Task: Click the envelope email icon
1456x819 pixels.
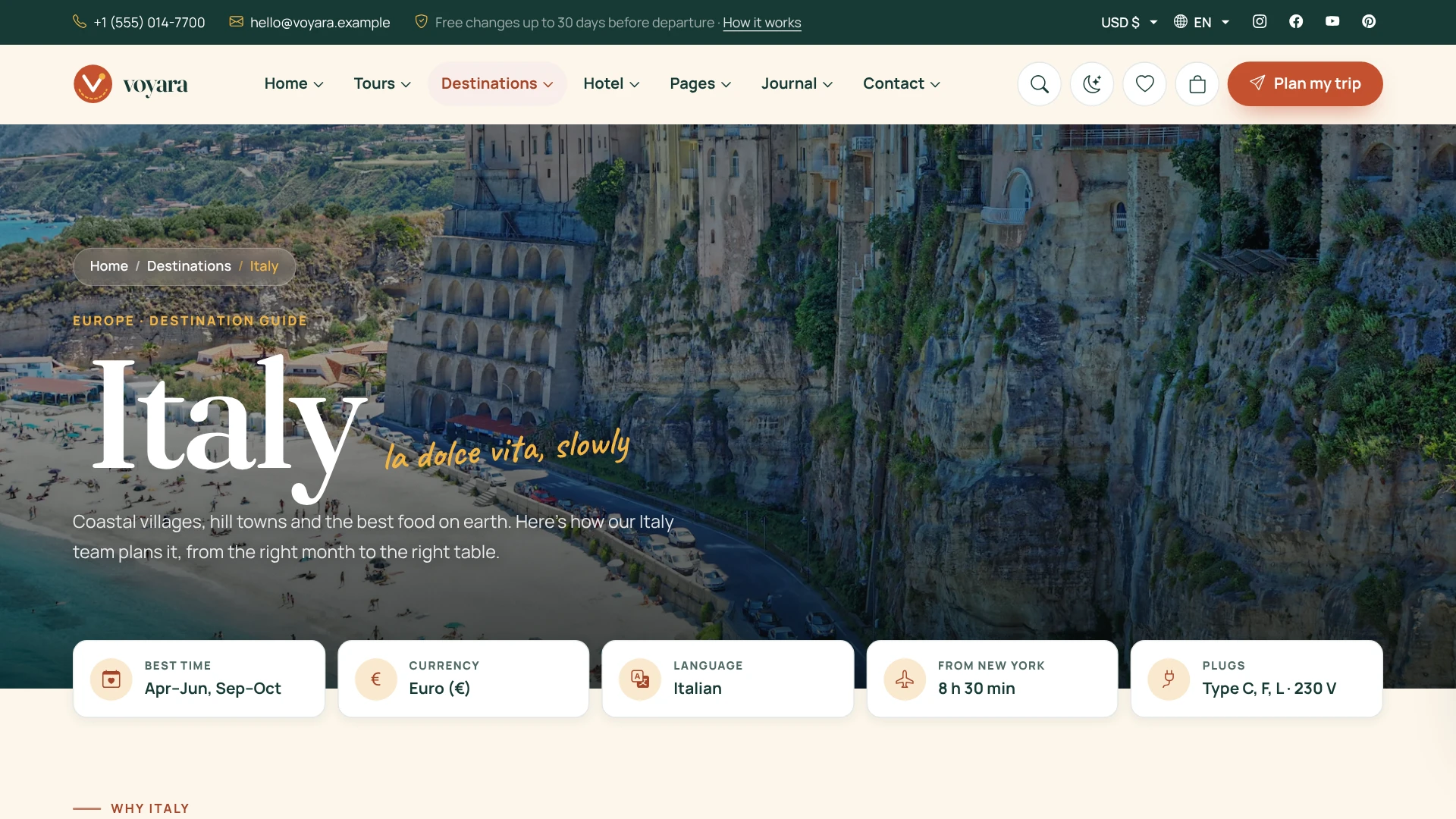Action: pos(237,22)
